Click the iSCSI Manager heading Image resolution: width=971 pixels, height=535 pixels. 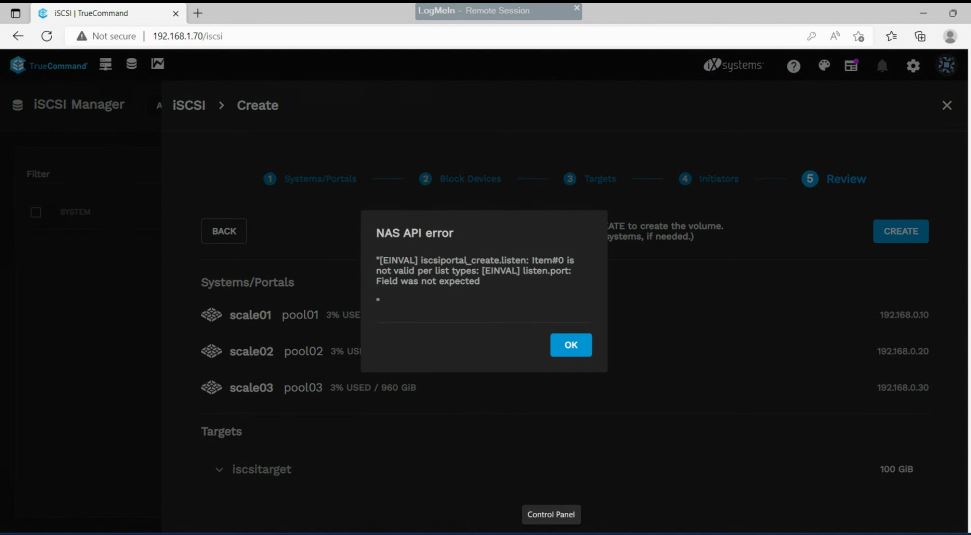pos(79,105)
